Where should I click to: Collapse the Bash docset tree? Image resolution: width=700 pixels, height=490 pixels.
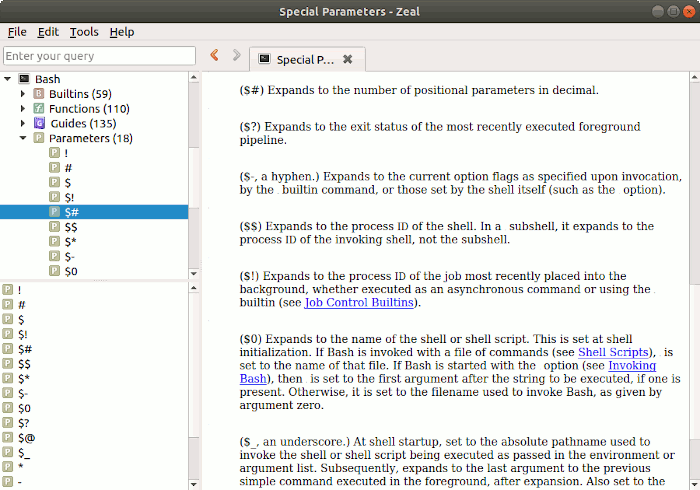8,79
